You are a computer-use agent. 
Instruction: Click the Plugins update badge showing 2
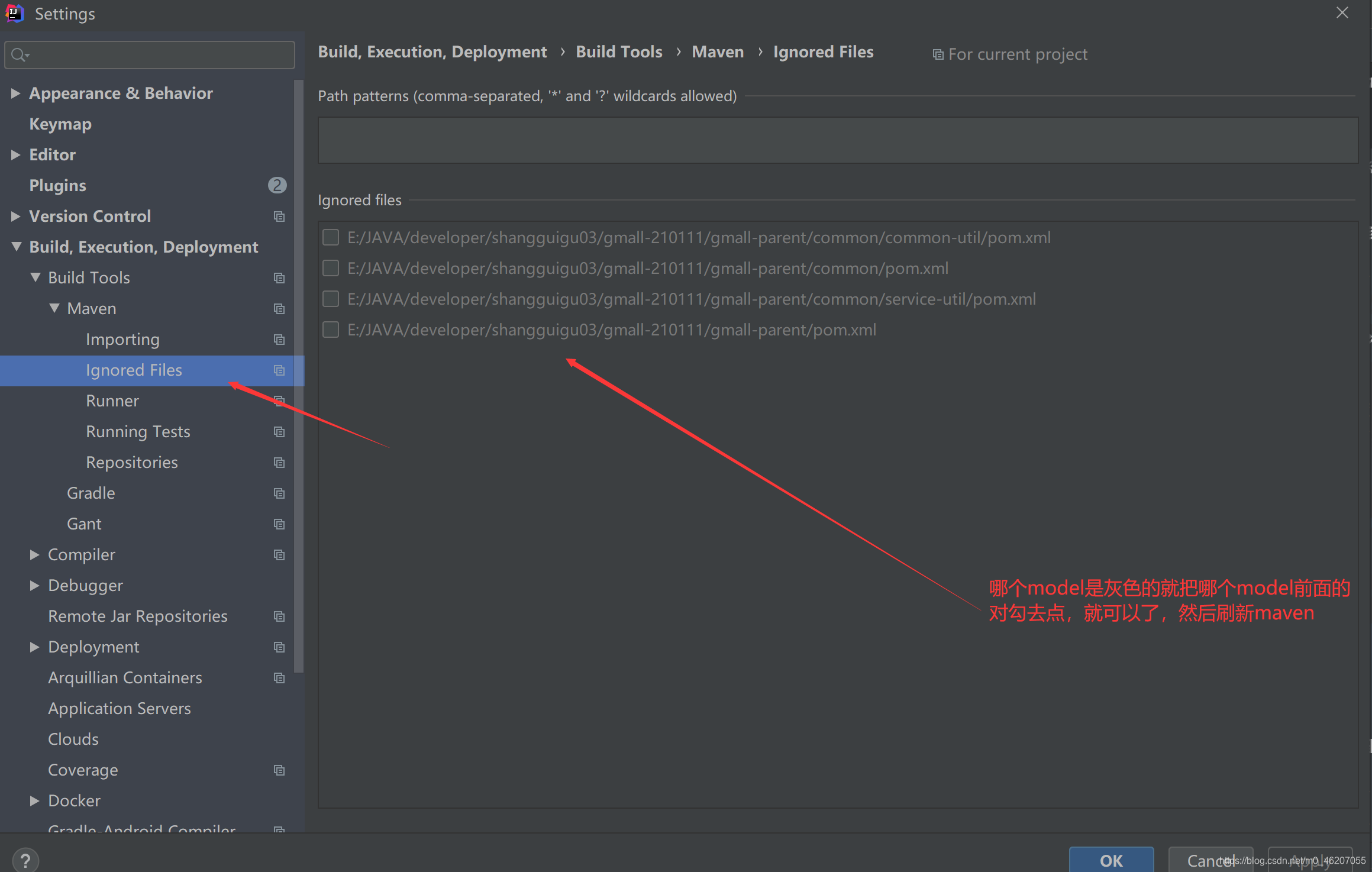[277, 185]
